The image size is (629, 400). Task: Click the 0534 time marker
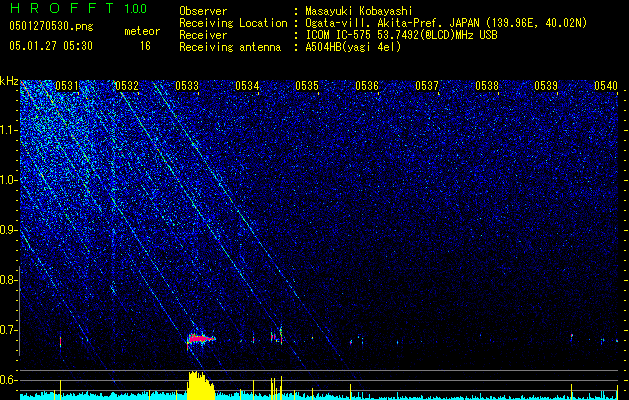[247, 85]
